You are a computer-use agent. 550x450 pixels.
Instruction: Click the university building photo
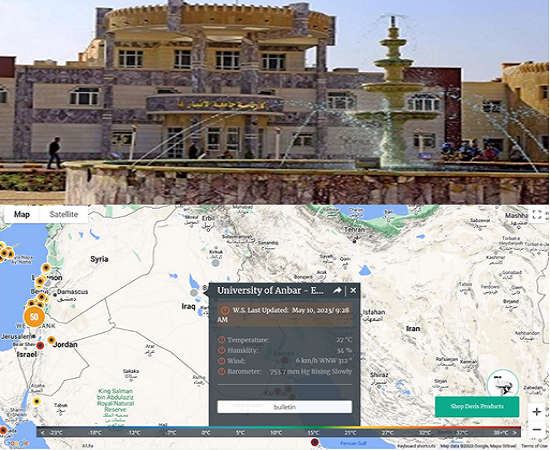pyautogui.click(x=275, y=102)
